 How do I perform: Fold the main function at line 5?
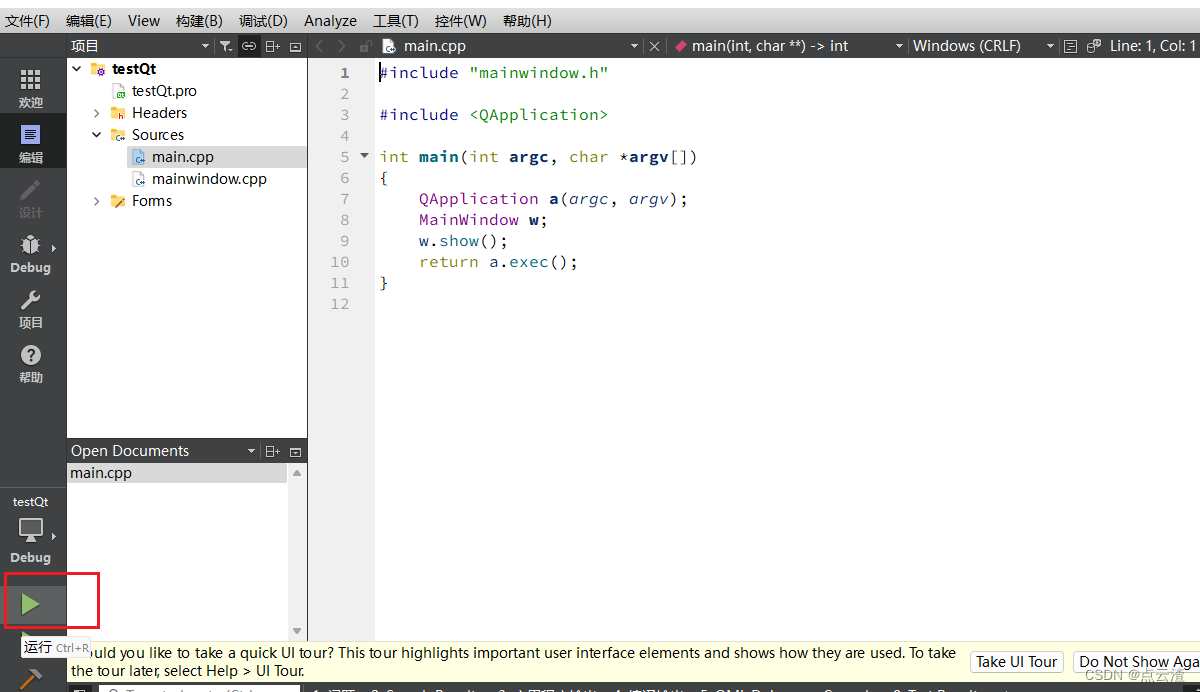point(364,156)
